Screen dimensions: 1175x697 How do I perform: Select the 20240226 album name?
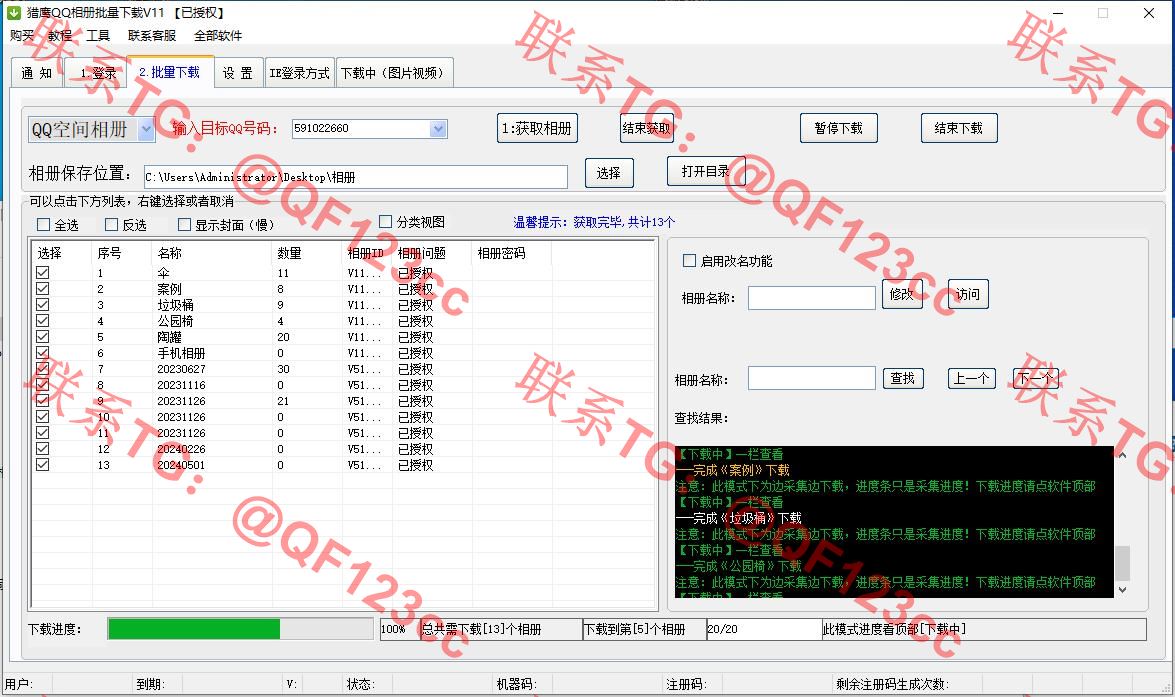click(181, 449)
